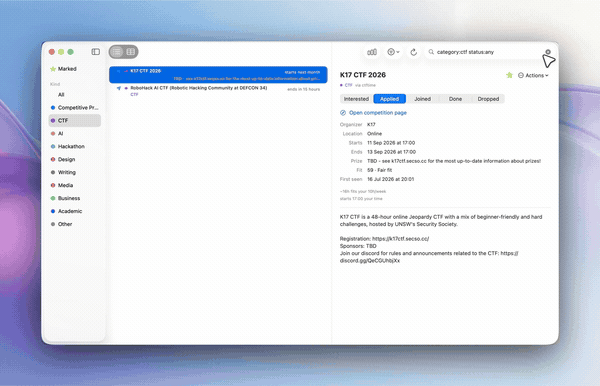
Task: Set status to Interested
Action: pyautogui.click(x=356, y=99)
